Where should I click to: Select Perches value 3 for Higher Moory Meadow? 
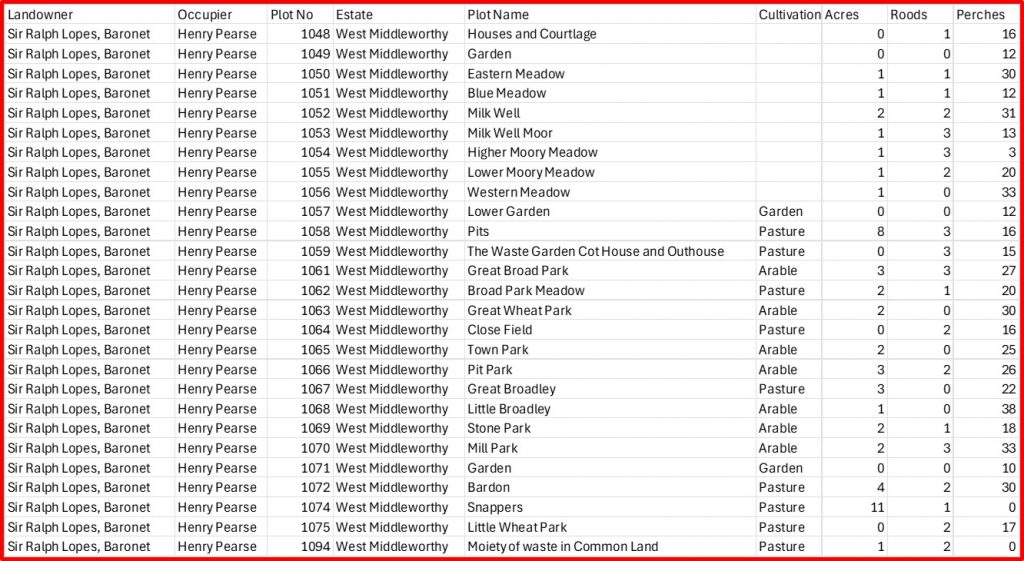pyautogui.click(x=986, y=152)
